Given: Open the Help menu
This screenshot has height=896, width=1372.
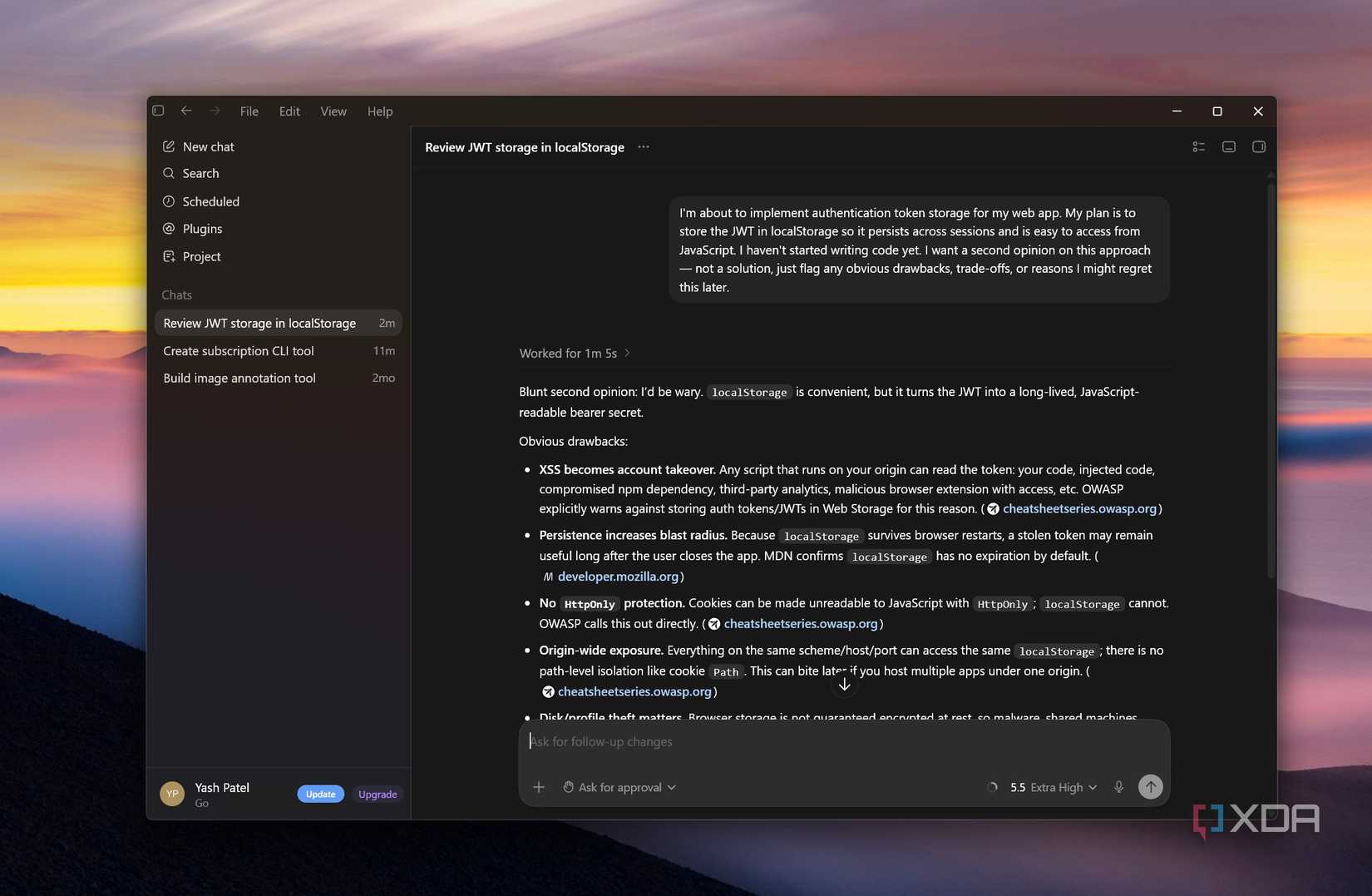Looking at the screenshot, I should 380,111.
